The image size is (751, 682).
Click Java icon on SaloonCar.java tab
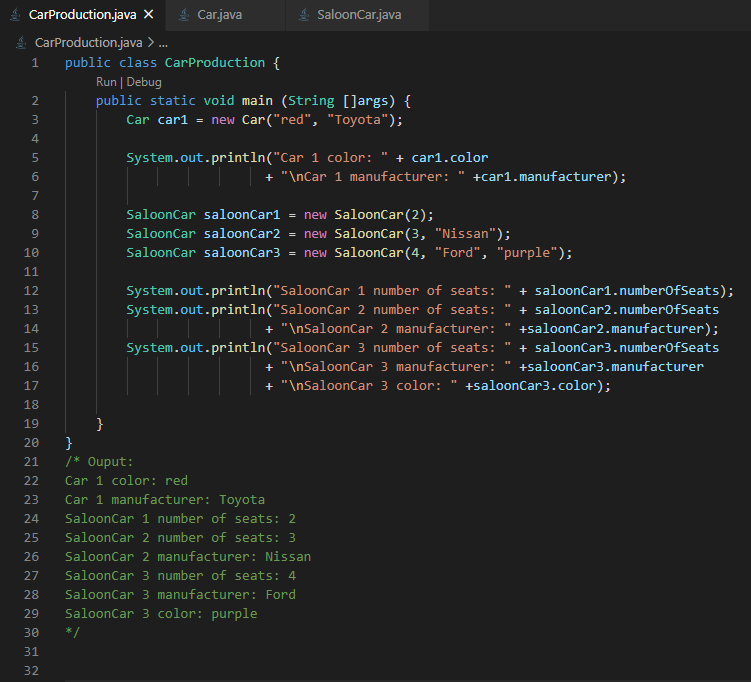[304, 15]
